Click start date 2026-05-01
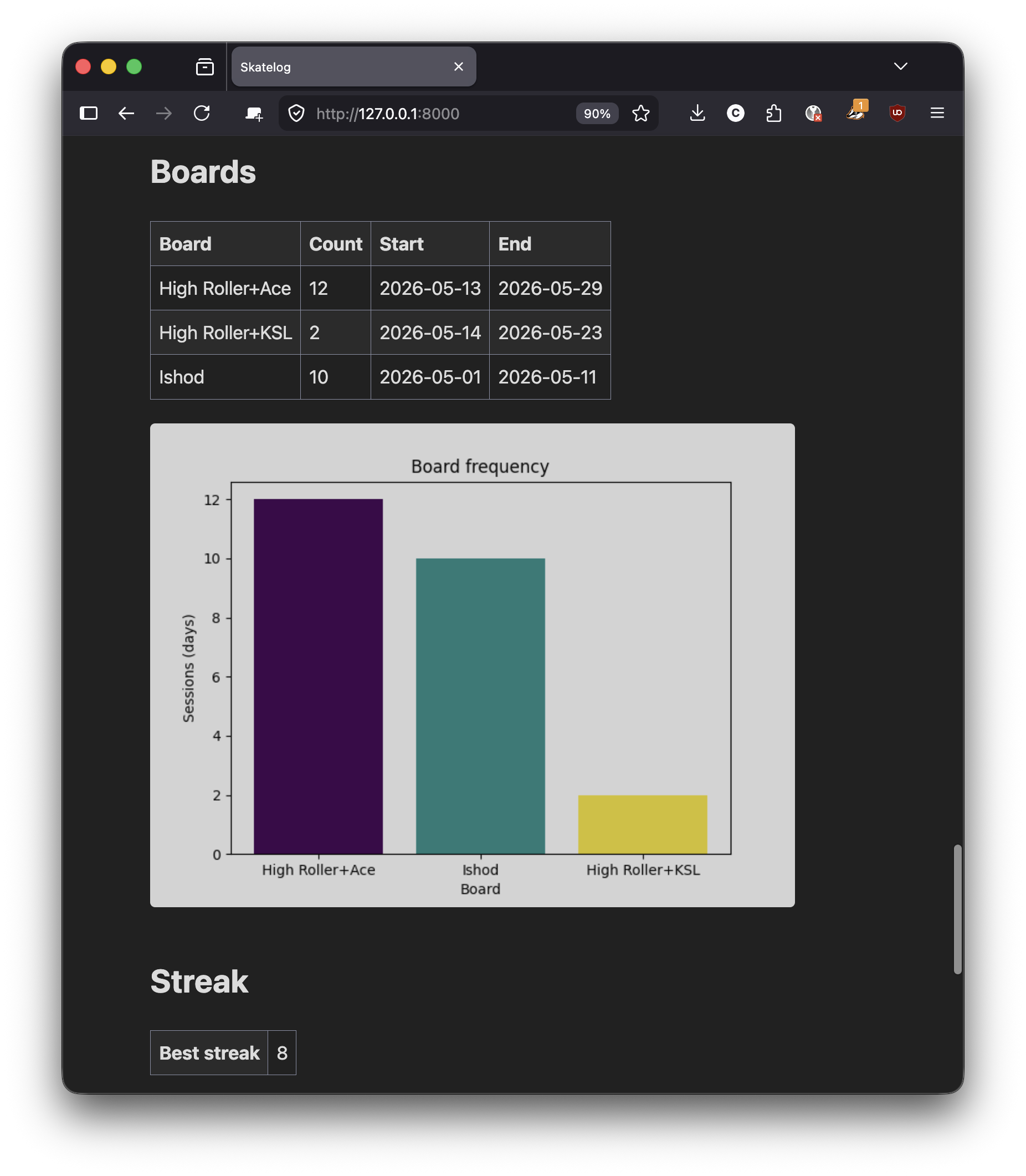This screenshot has width=1026, height=1176. (x=430, y=377)
